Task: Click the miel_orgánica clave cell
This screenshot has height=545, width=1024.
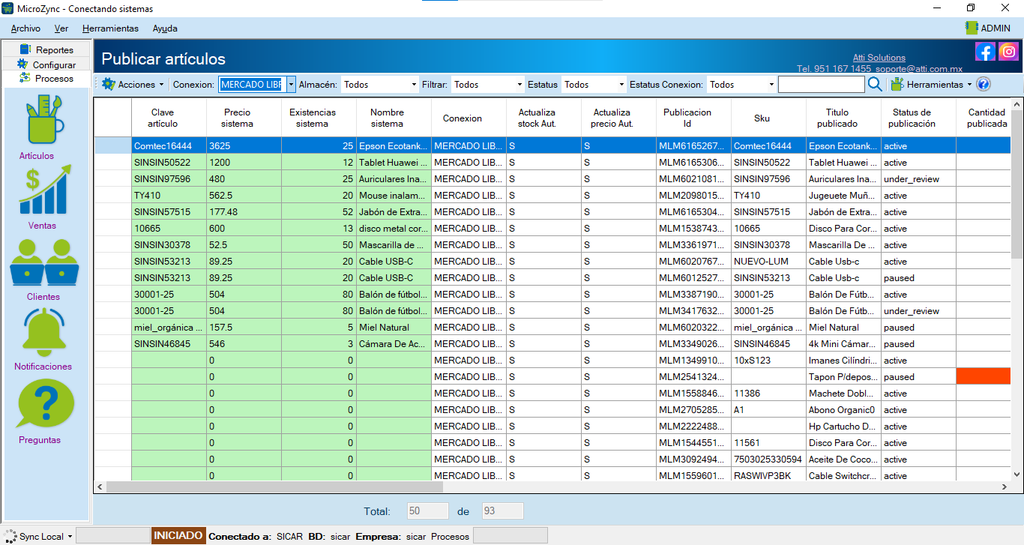Action: 169,327
